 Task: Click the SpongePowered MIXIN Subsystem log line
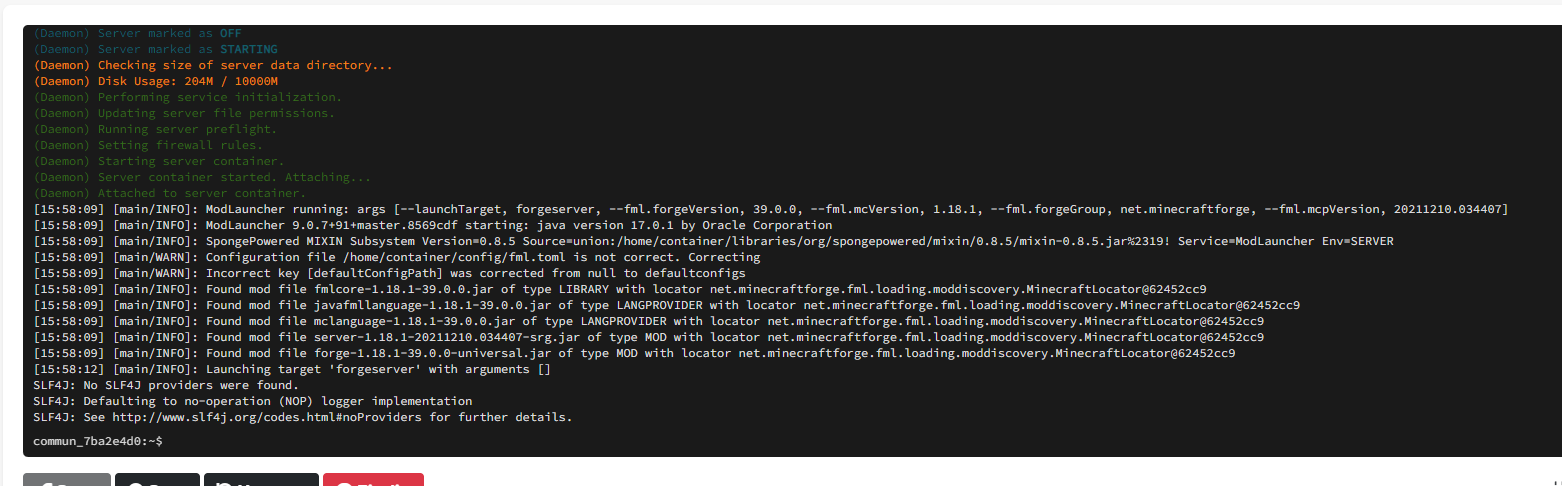(713, 241)
